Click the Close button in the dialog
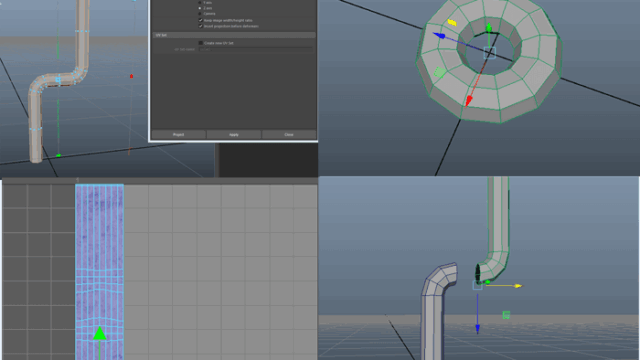The width and height of the screenshot is (640, 360). [x=289, y=134]
